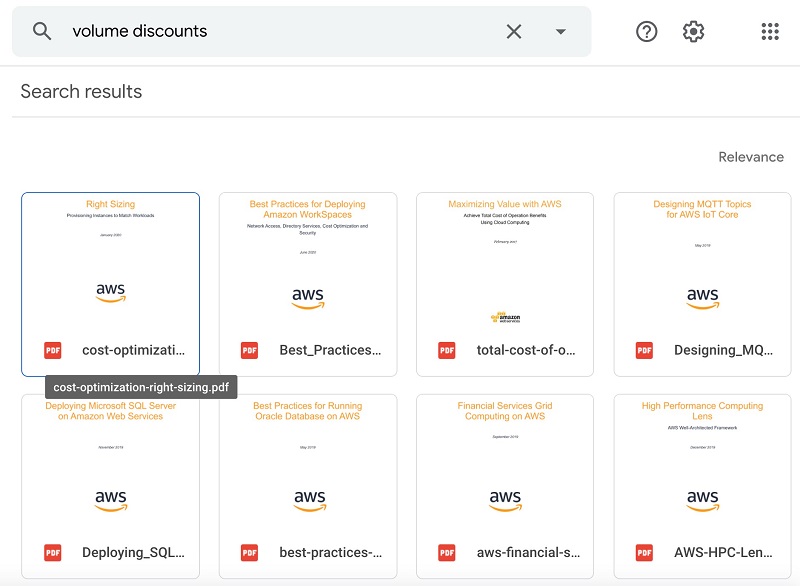800x586 pixels.
Task: Select file name 'cost-optimizati...'
Action: tap(134, 350)
